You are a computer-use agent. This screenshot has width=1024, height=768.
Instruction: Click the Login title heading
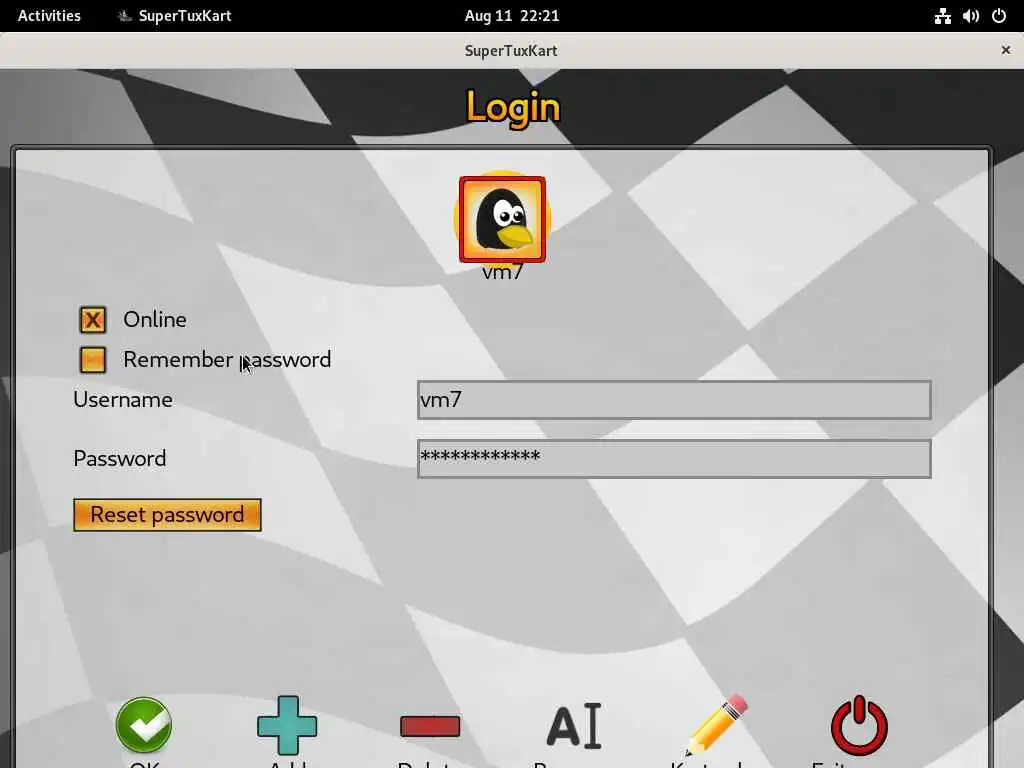click(x=513, y=108)
